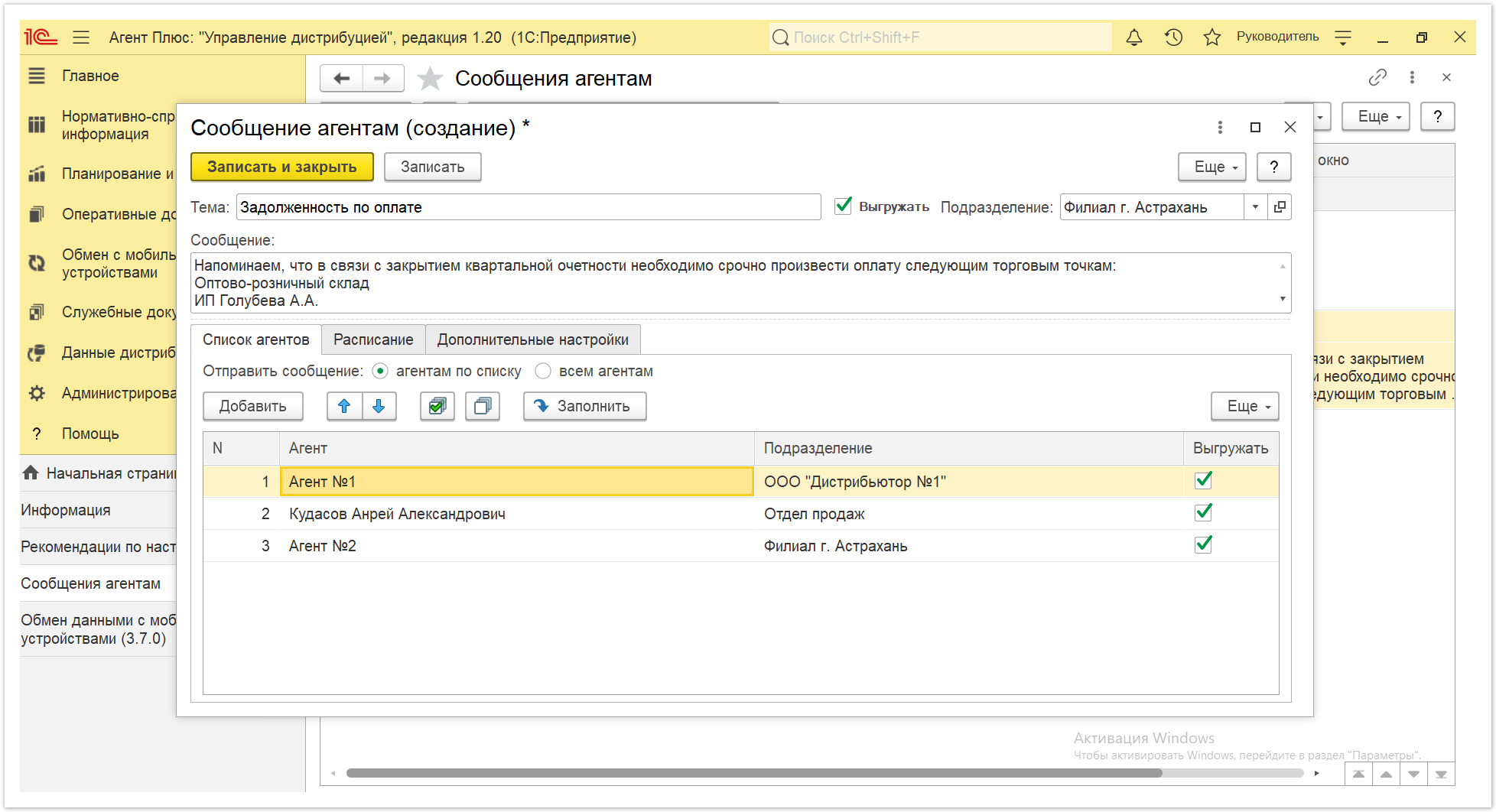Select Отдел продаж cell

point(969,514)
